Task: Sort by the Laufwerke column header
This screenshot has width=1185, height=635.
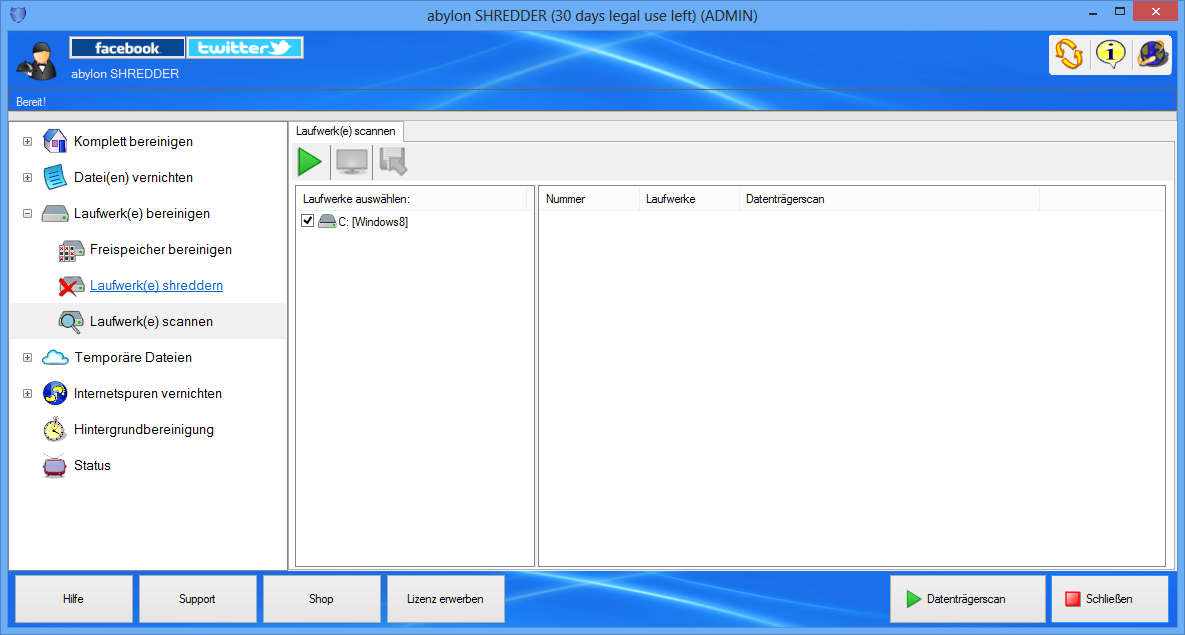Action: (689, 199)
